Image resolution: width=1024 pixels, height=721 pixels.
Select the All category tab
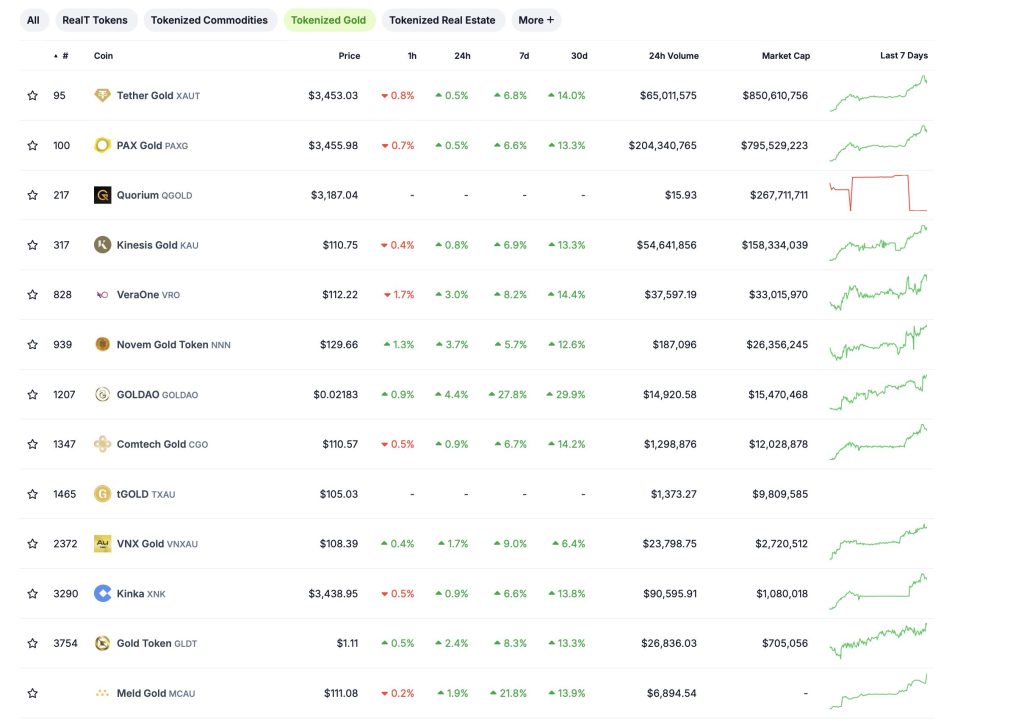coord(33,20)
